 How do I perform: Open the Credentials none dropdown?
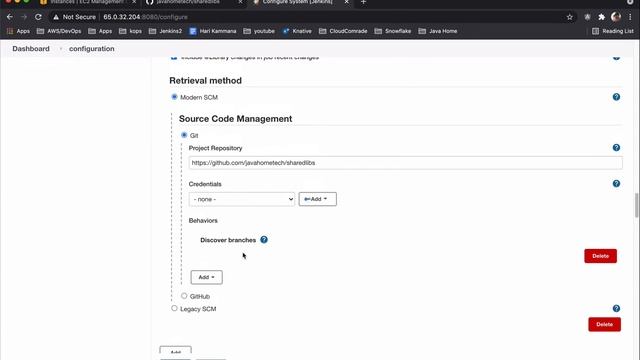242,199
